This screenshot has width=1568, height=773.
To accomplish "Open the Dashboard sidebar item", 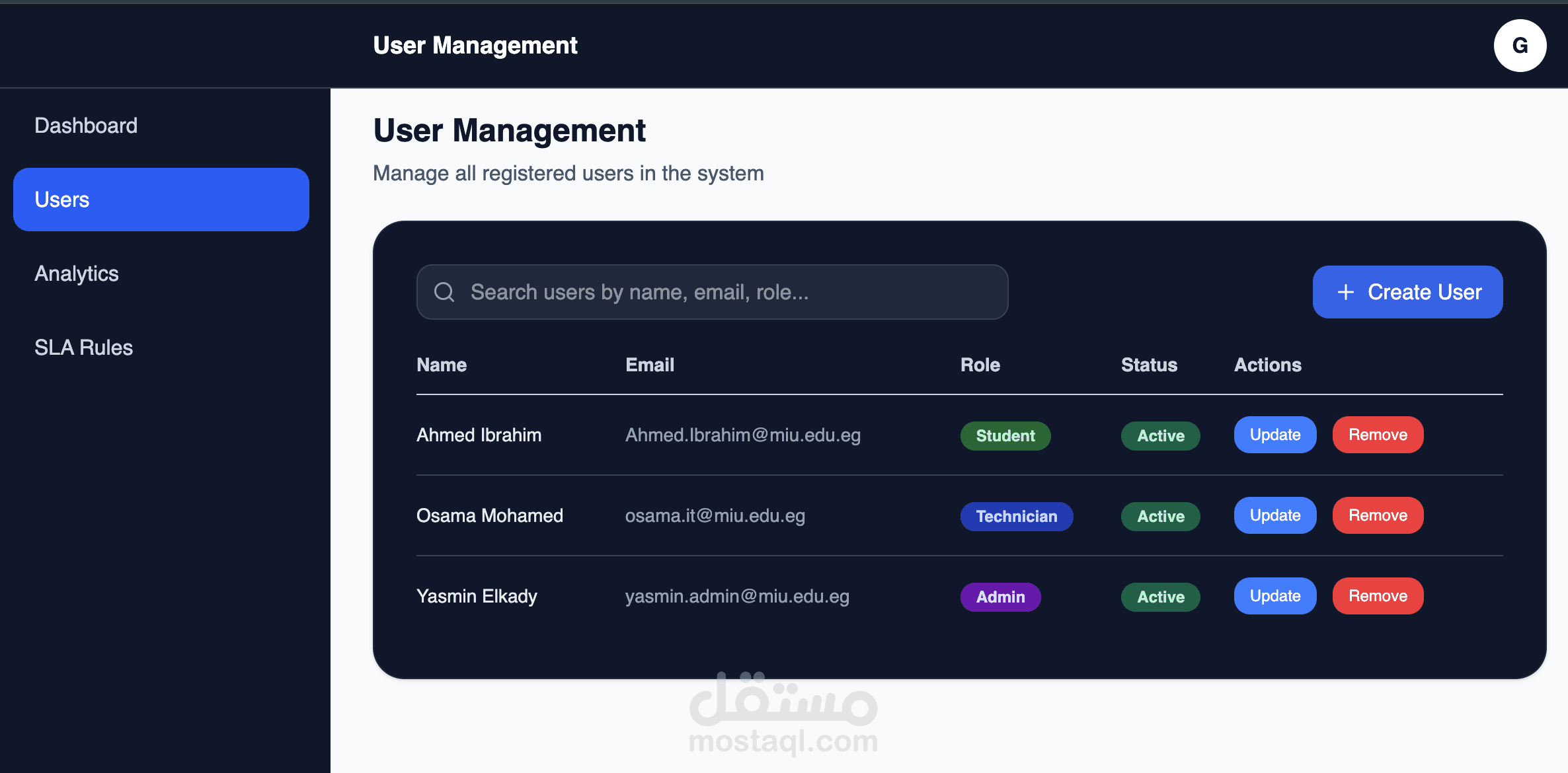I will [x=86, y=126].
